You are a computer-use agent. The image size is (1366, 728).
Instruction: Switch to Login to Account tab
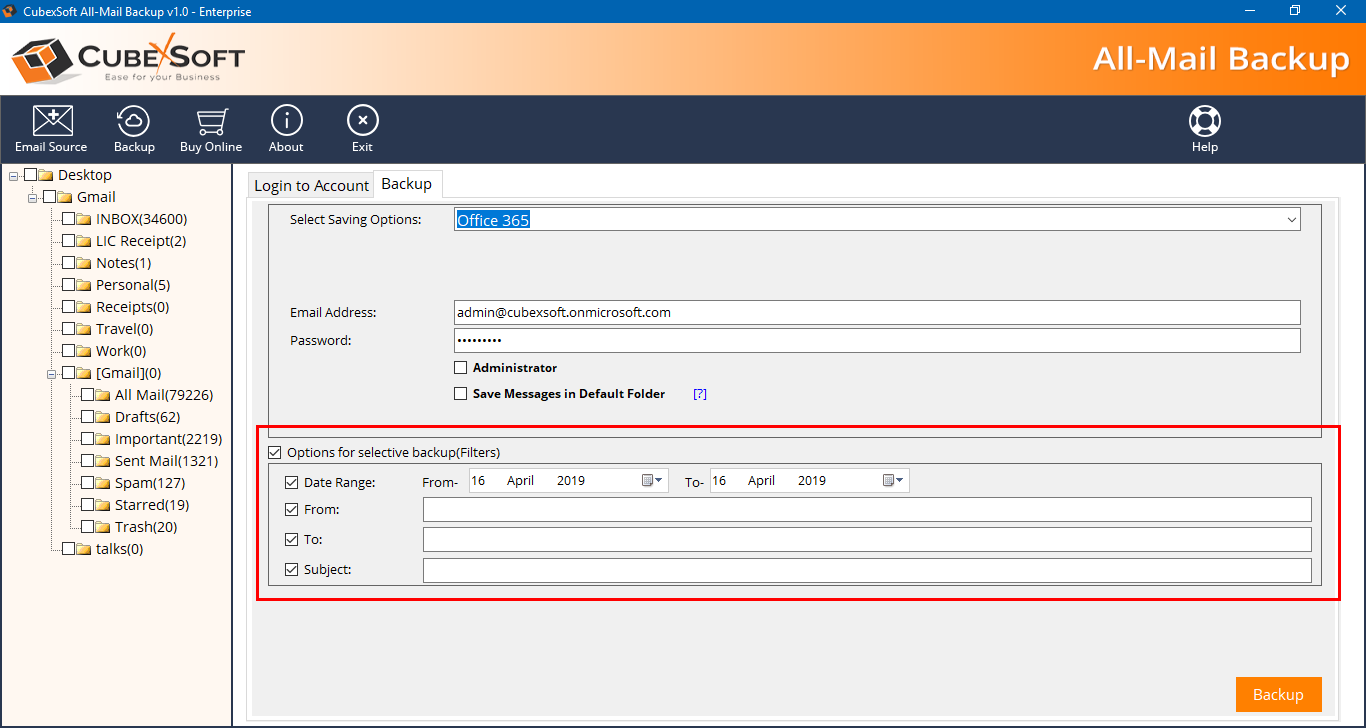[311, 186]
